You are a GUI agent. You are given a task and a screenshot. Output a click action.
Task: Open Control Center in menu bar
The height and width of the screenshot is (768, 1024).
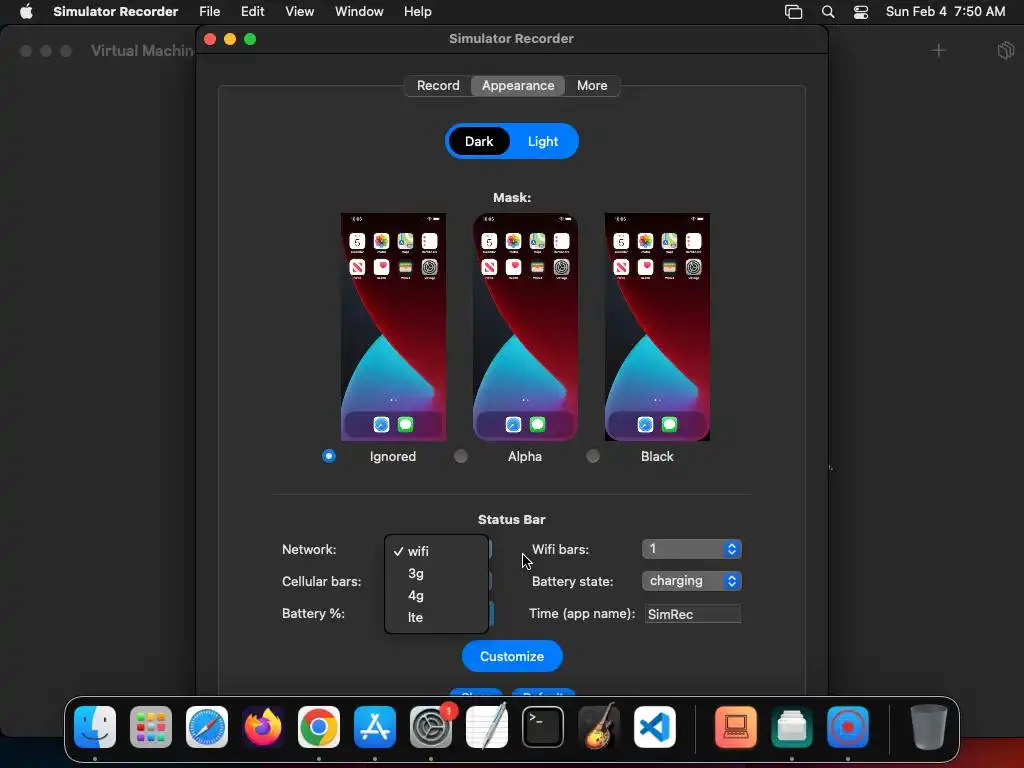(861, 12)
